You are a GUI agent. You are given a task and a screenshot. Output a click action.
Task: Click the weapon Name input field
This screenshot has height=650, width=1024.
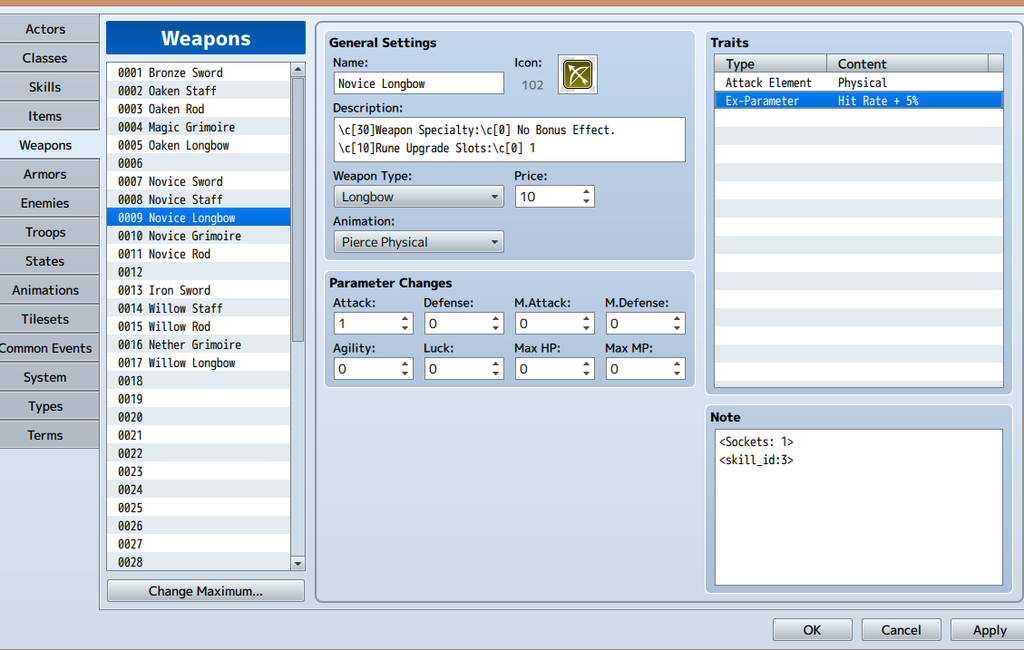pyautogui.click(x=418, y=84)
